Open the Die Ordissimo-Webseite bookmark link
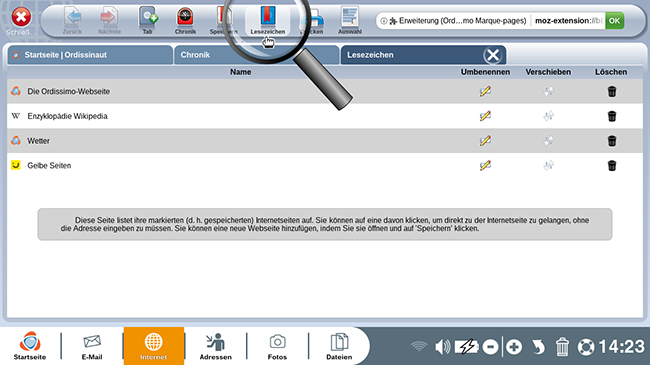Image resolution: width=650 pixels, height=365 pixels. coord(68,91)
